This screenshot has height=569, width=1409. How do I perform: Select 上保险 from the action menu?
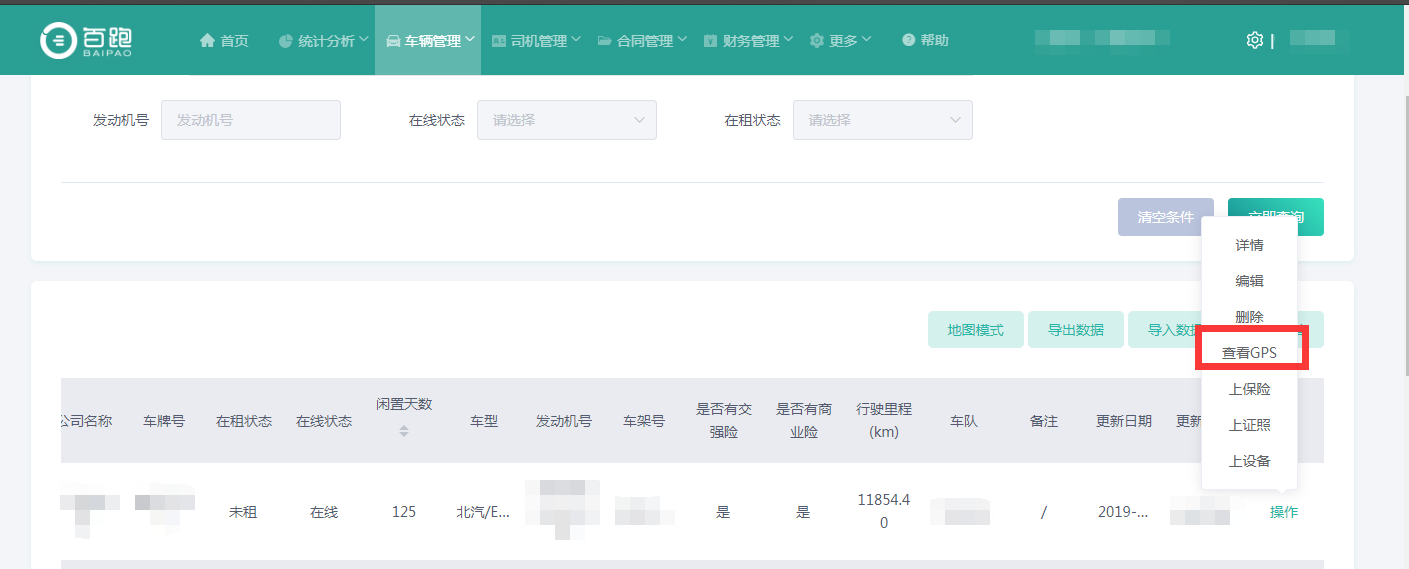(1249, 389)
